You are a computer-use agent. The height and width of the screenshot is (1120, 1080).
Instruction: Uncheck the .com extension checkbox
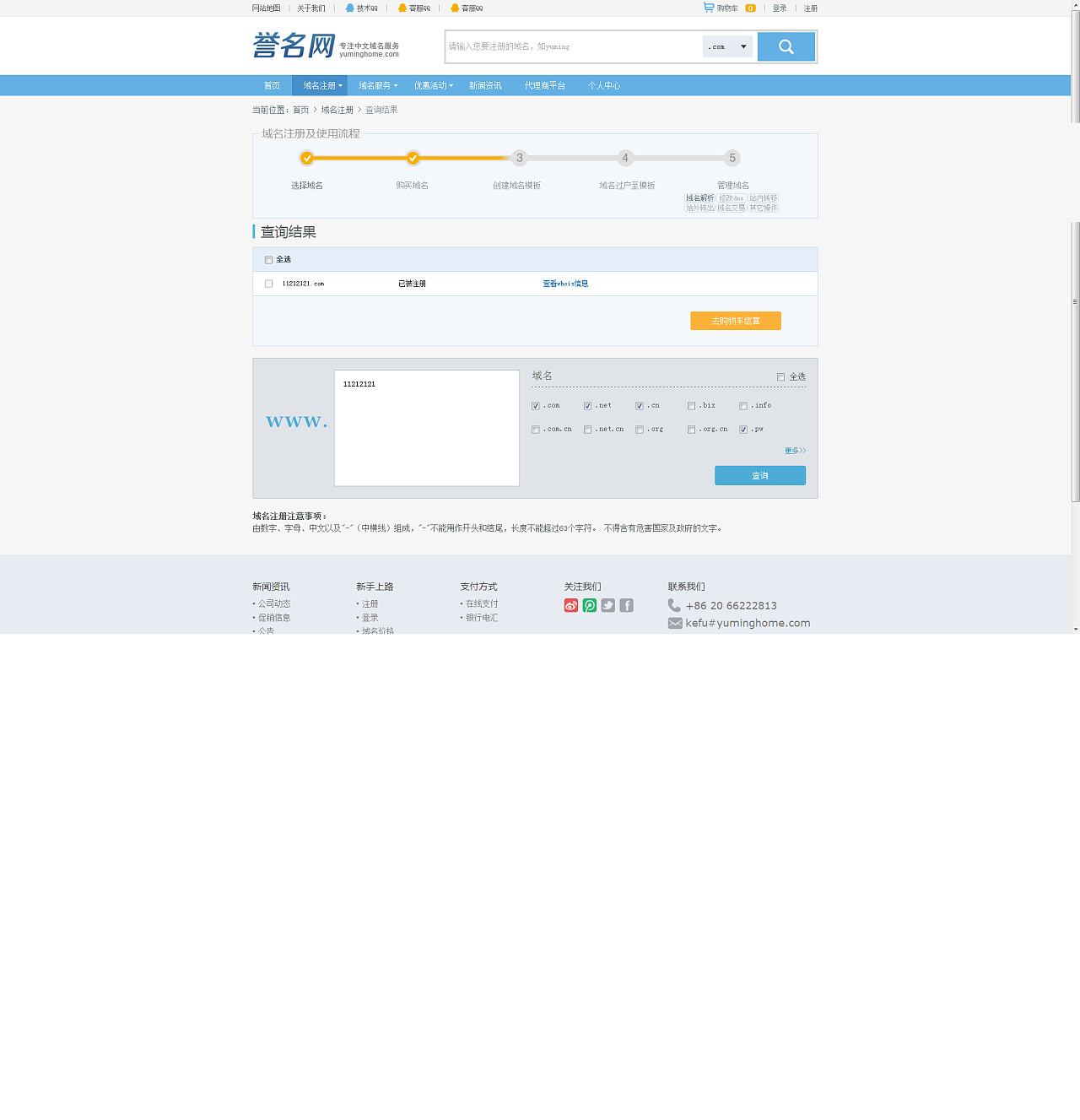[x=536, y=406]
